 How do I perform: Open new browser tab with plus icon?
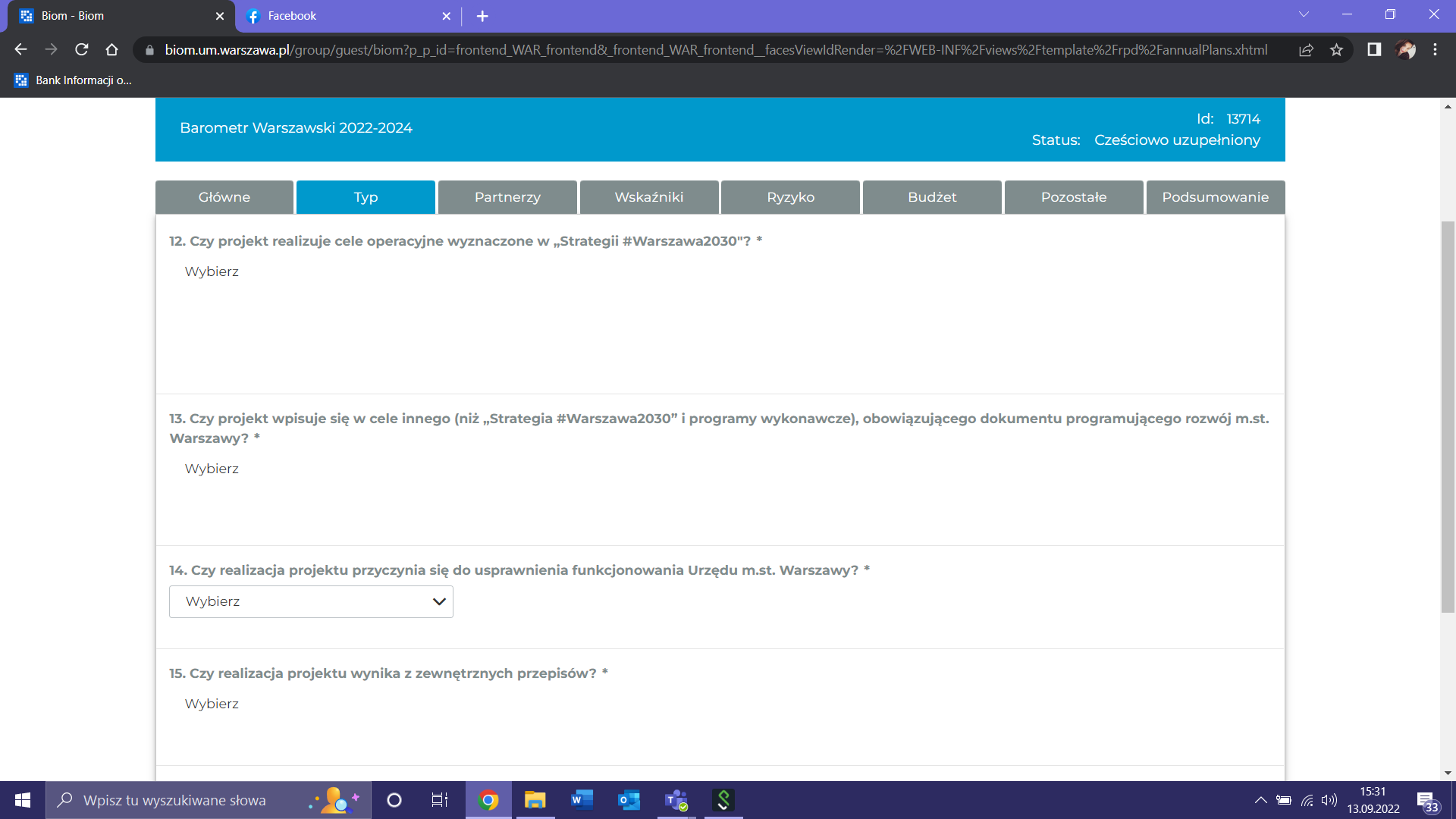click(x=482, y=16)
